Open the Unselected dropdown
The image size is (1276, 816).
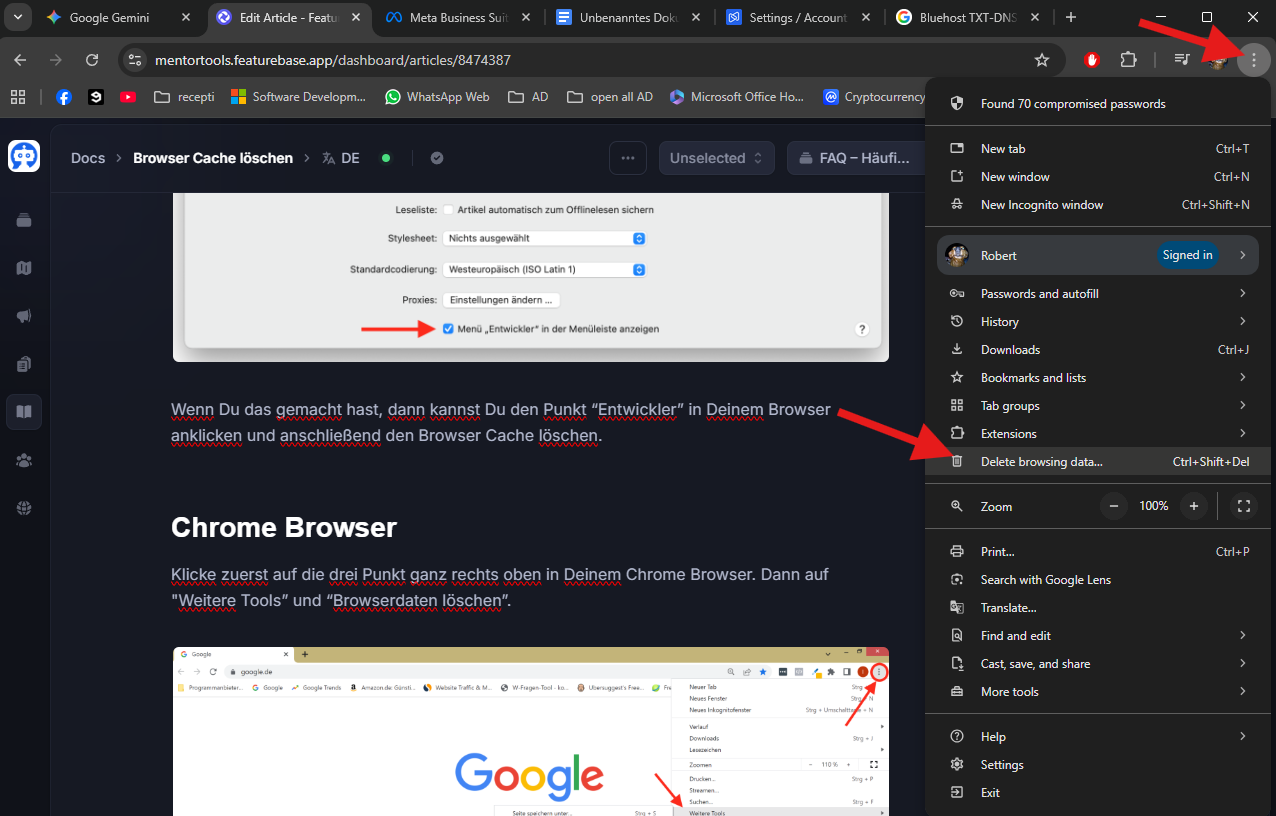tap(716, 158)
